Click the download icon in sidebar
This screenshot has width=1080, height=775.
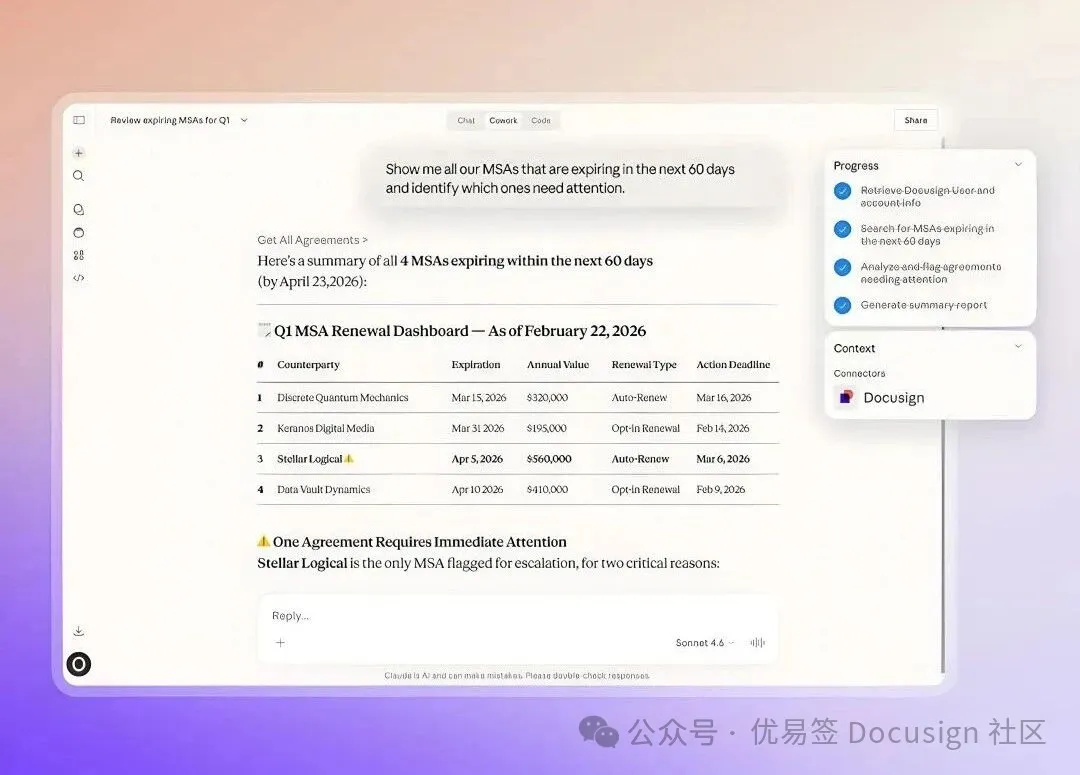coord(79,631)
